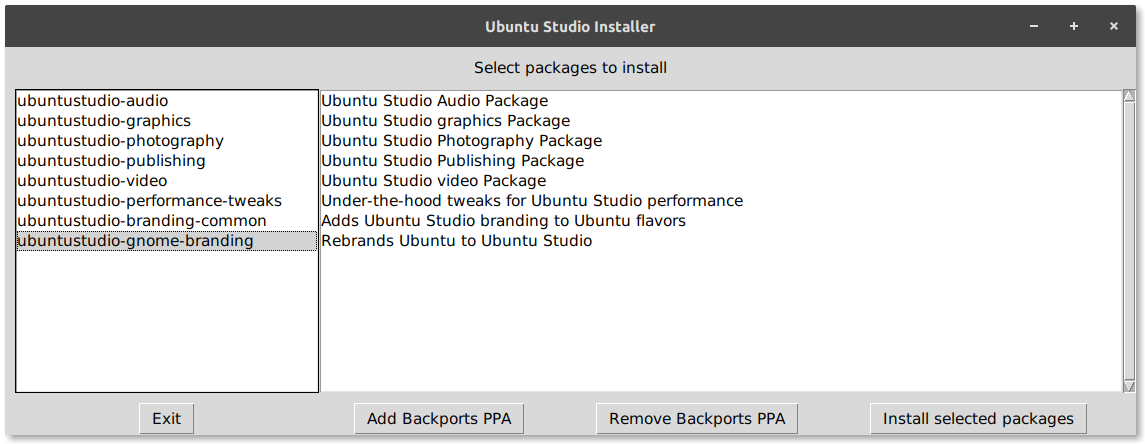
Task: Choose ubuntustudio-photography from the list
Action: (120, 141)
